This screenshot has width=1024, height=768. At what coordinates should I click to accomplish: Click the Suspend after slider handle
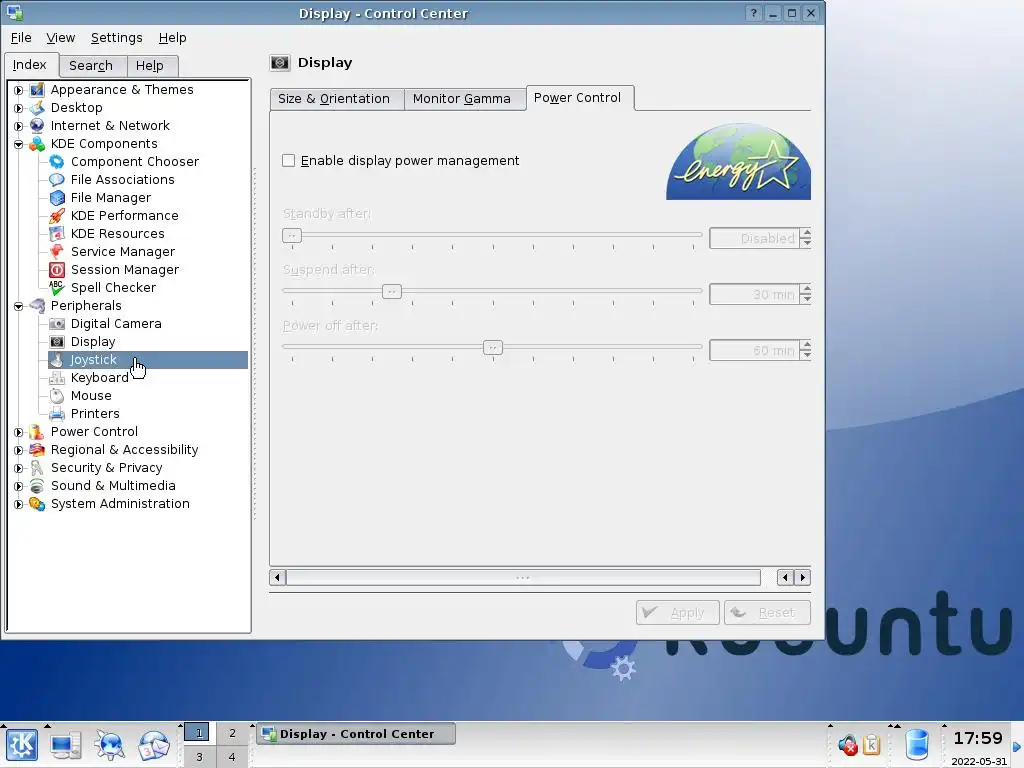tap(392, 291)
